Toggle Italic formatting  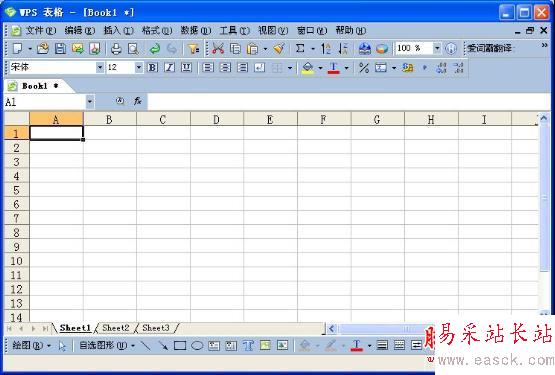click(x=170, y=67)
